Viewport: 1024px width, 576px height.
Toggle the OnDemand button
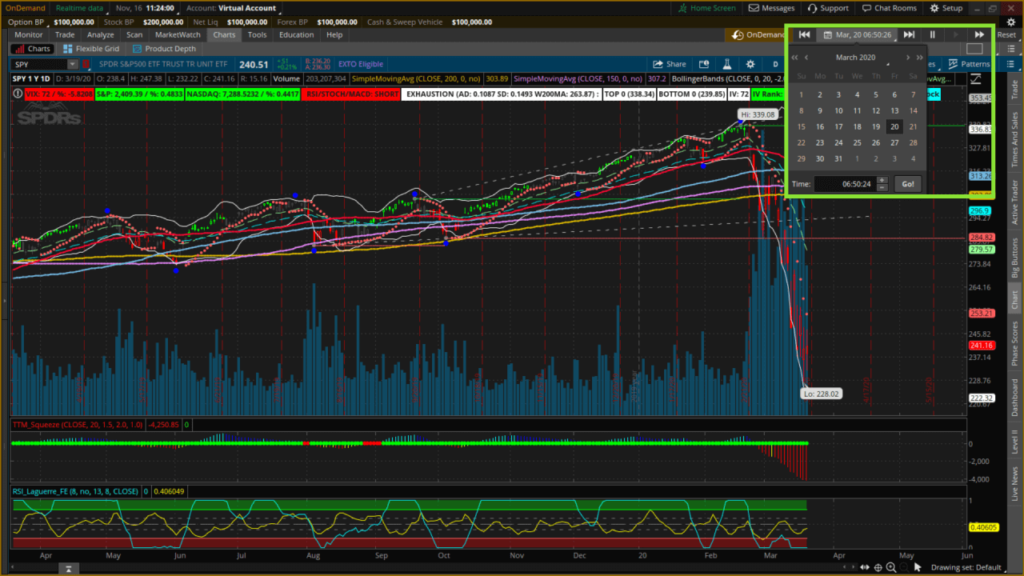tap(758, 35)
